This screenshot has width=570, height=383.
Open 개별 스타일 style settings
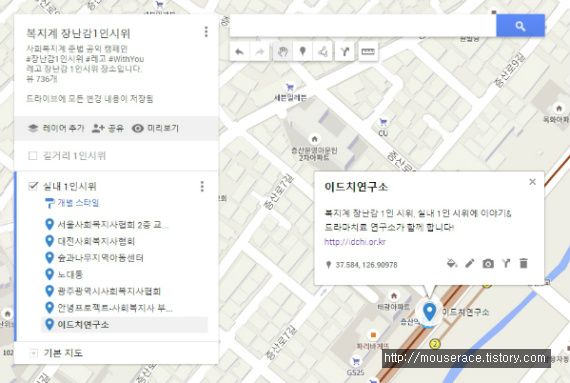coord(78,203)
